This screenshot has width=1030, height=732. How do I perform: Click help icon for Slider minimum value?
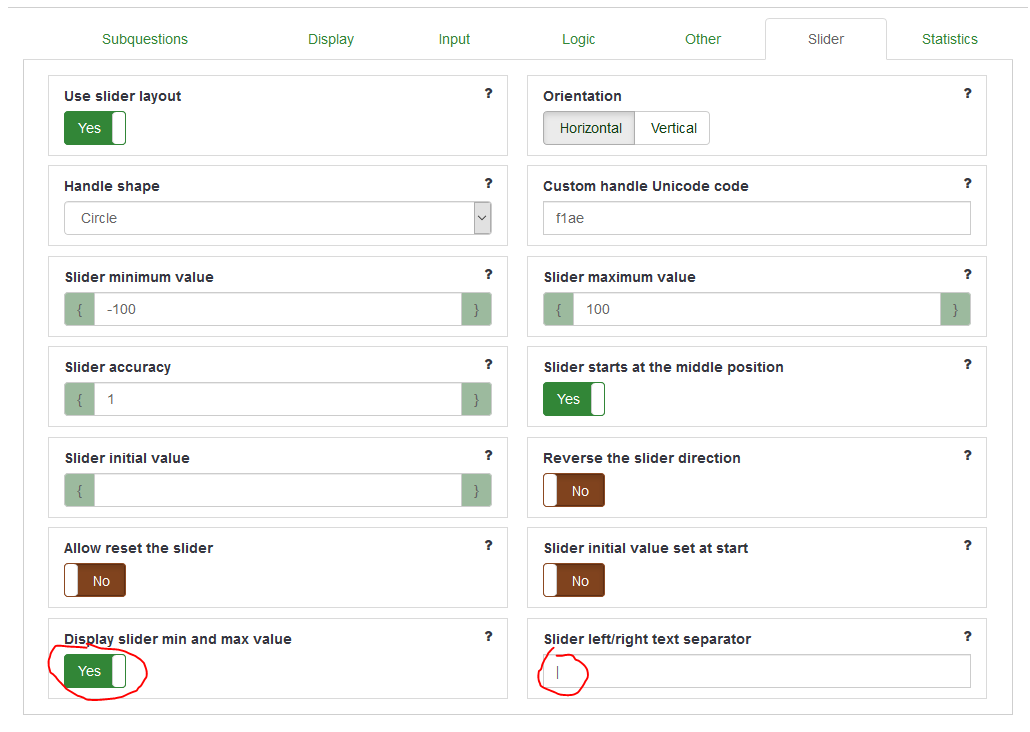click(x=488, y=274)
